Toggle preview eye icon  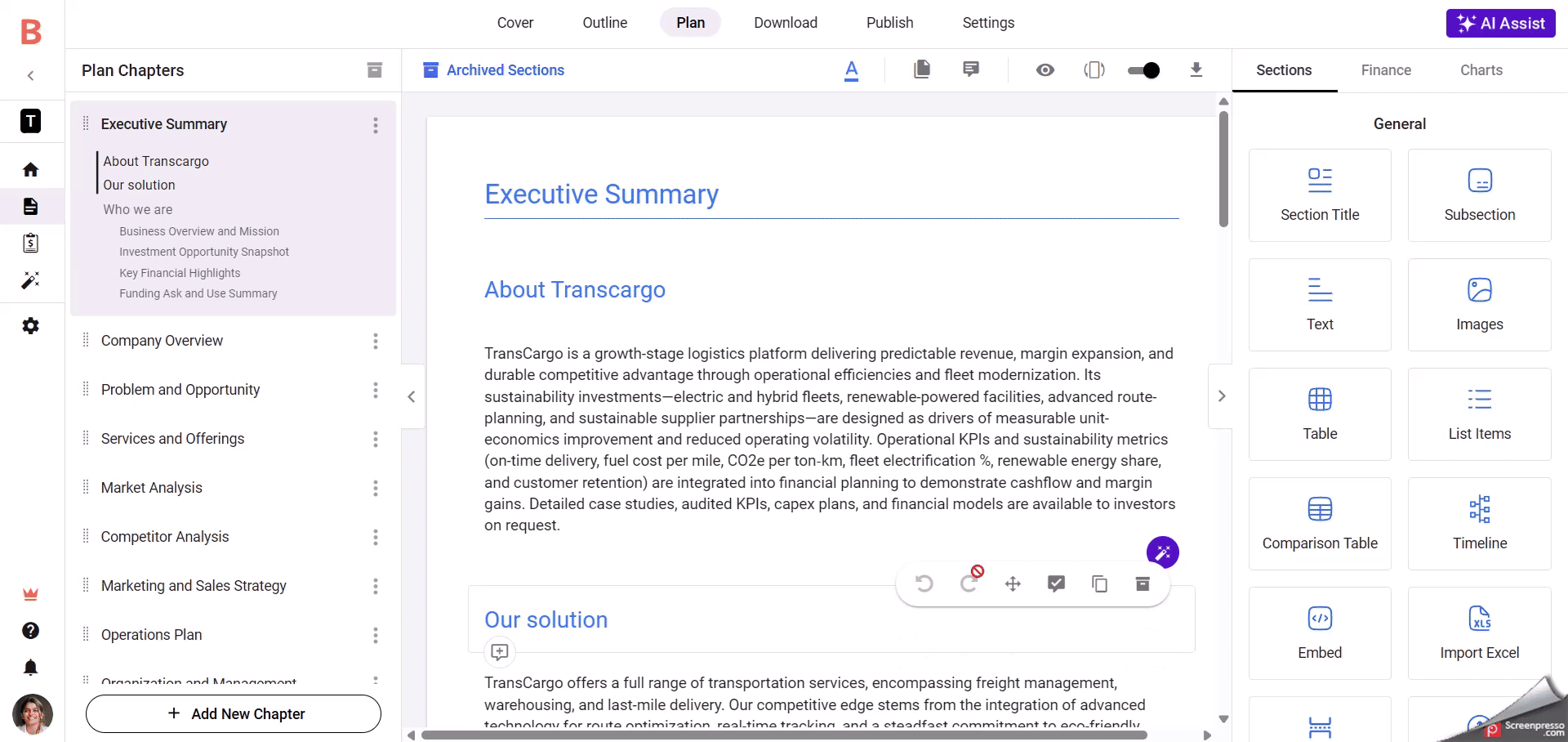1045,70
